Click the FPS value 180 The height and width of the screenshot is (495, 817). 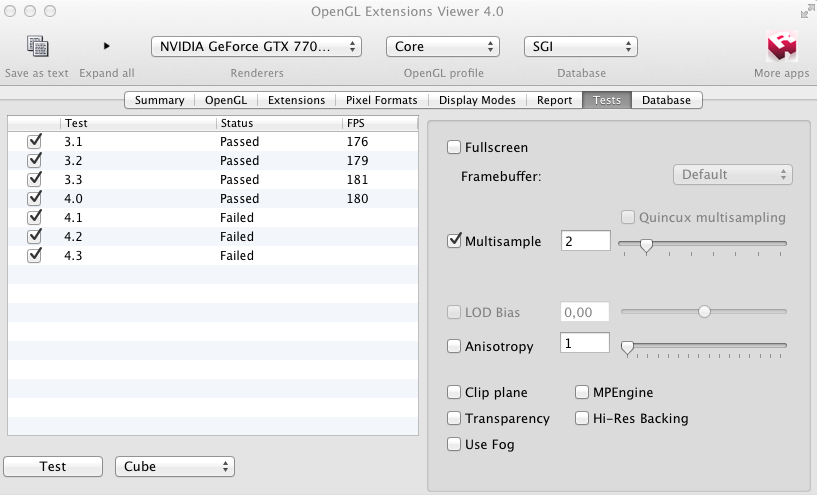coord(357,199)
